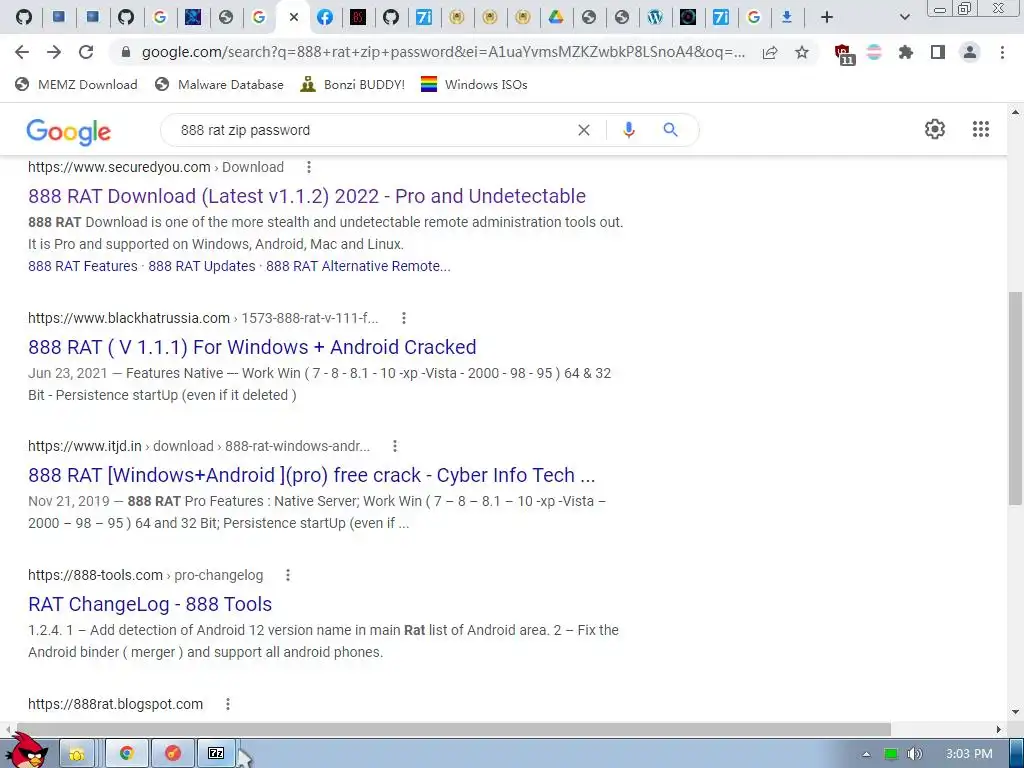The width and height of the screenshot is (1024, 768).
Task: Open 7-Zip from the taskbar
Action: 216,754
